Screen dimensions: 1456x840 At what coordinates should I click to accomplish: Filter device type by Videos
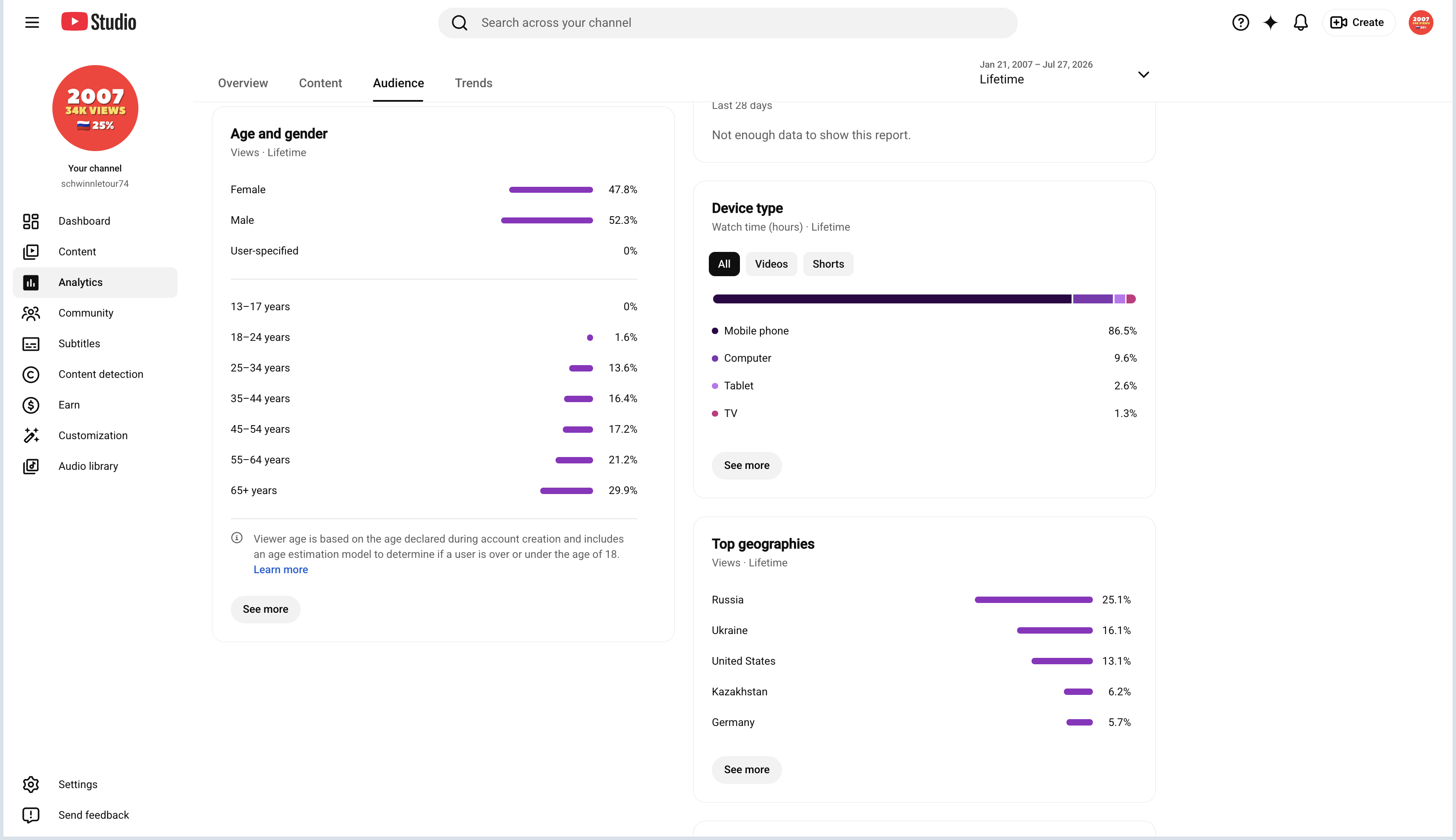coord(771,264)
